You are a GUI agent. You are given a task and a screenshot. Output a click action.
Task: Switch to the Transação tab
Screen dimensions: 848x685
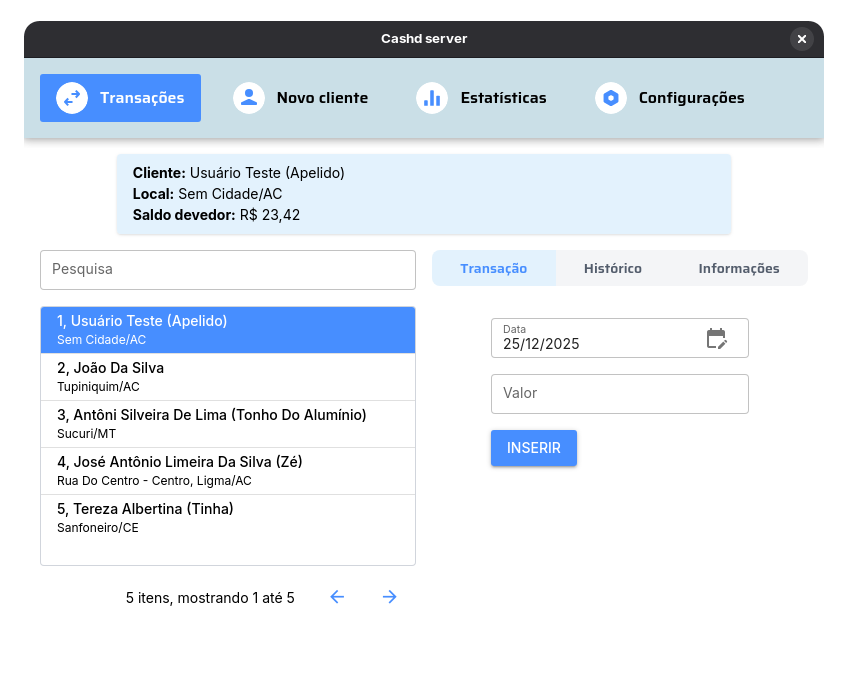pos(494,268)
